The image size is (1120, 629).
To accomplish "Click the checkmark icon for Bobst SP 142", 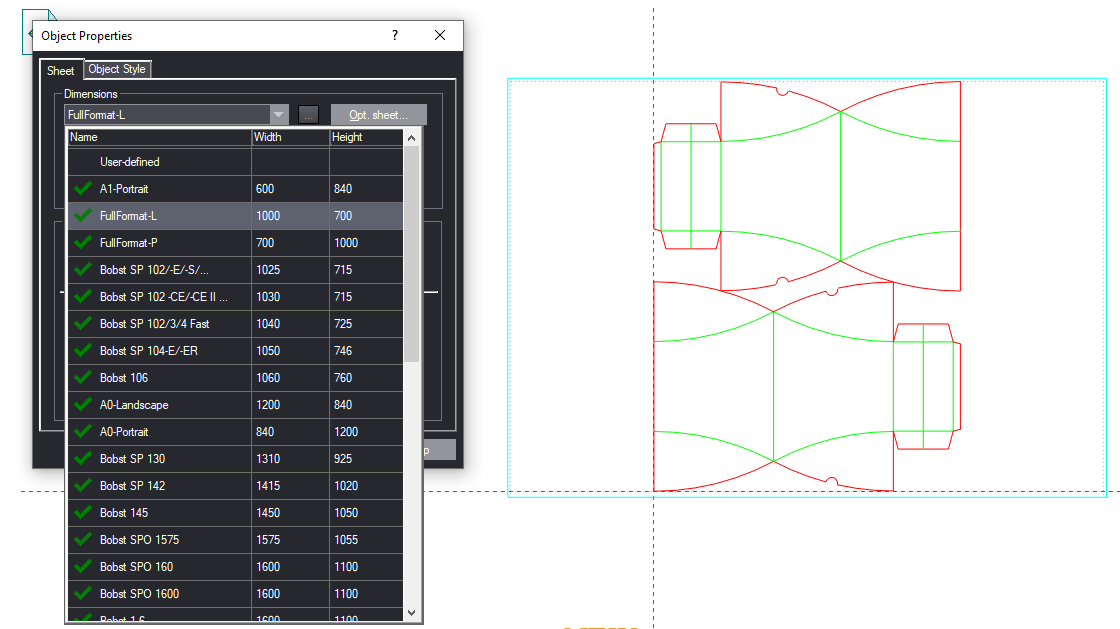I will [x=83, y=485].
